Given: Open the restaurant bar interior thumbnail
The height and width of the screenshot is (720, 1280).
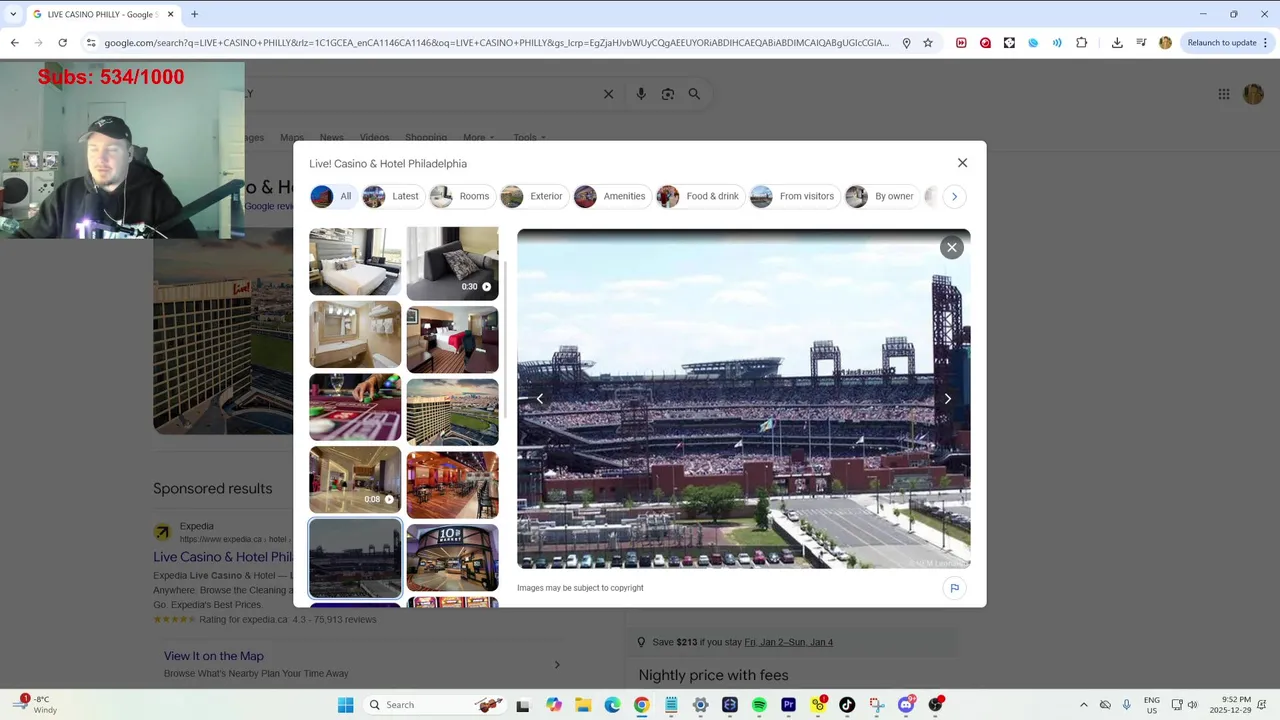Looking at the screenshot, I should [452, 484].
